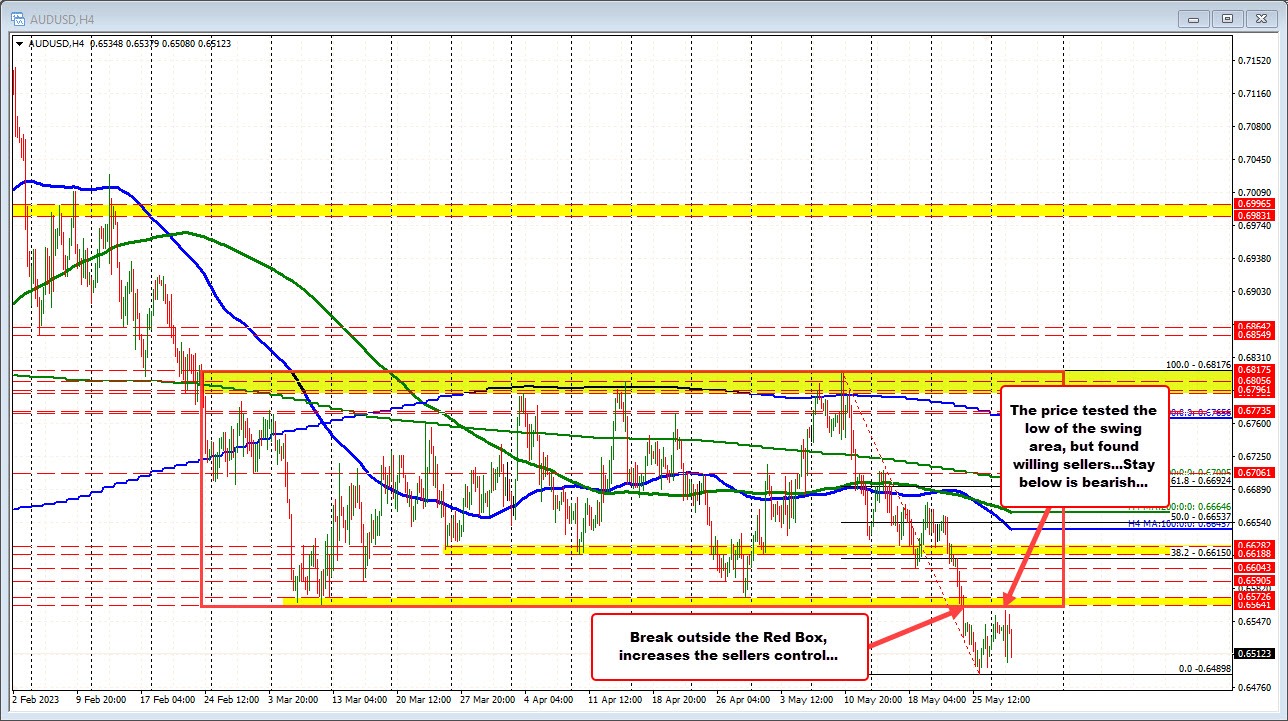Viewport: 1288px width, 721px height.
Task: Click the 0.68642 red price level label
Action: tap(1258, 326)
